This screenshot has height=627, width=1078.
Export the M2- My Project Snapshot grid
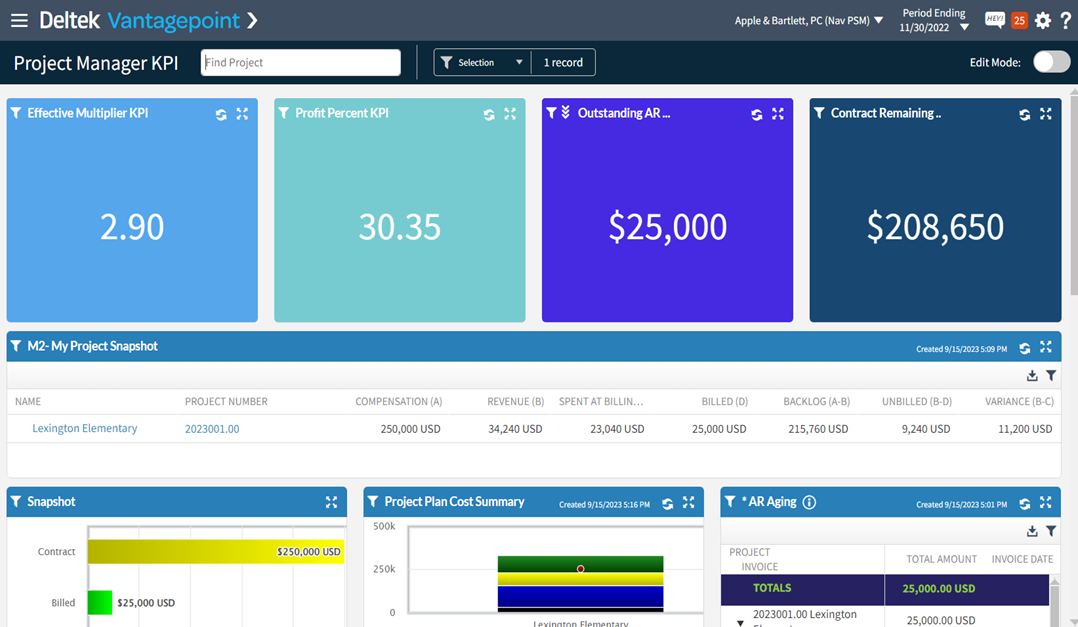(1032, 376)
